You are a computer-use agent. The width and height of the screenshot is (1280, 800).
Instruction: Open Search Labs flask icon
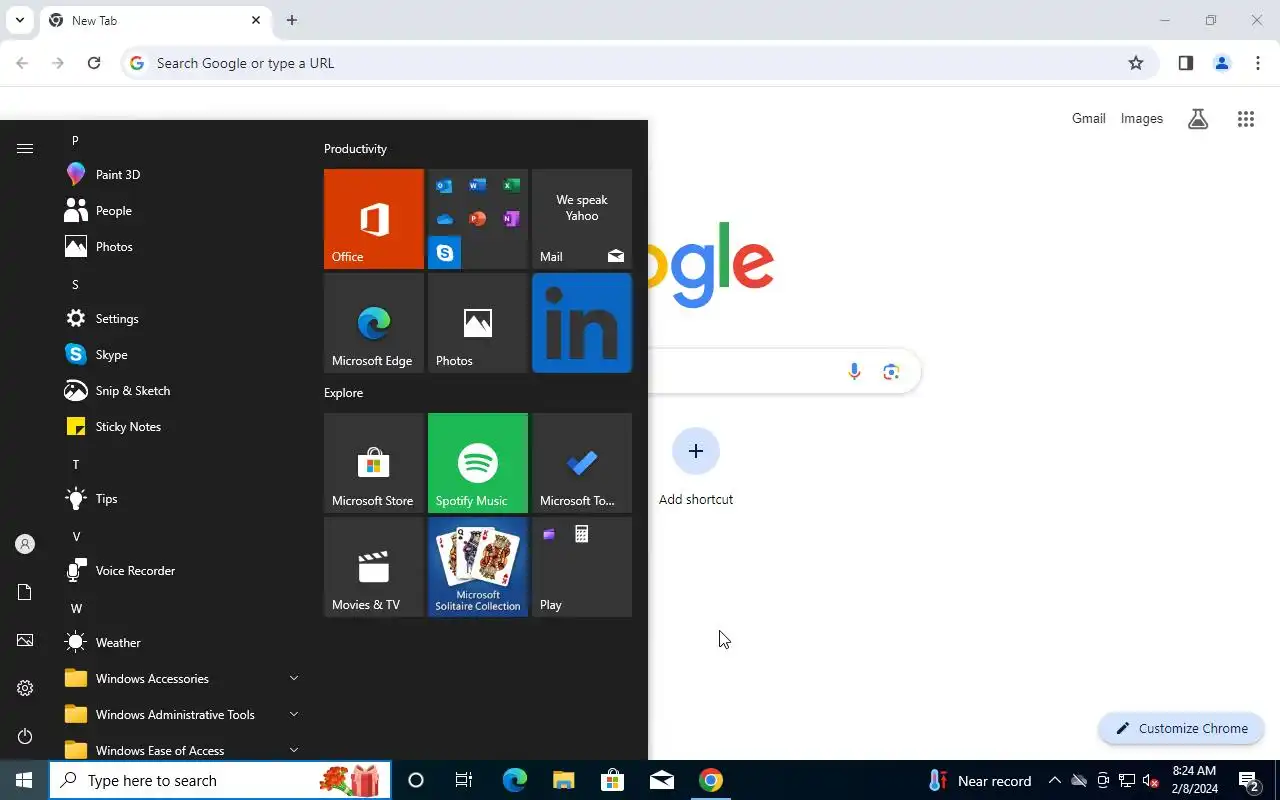(1198, 119)
